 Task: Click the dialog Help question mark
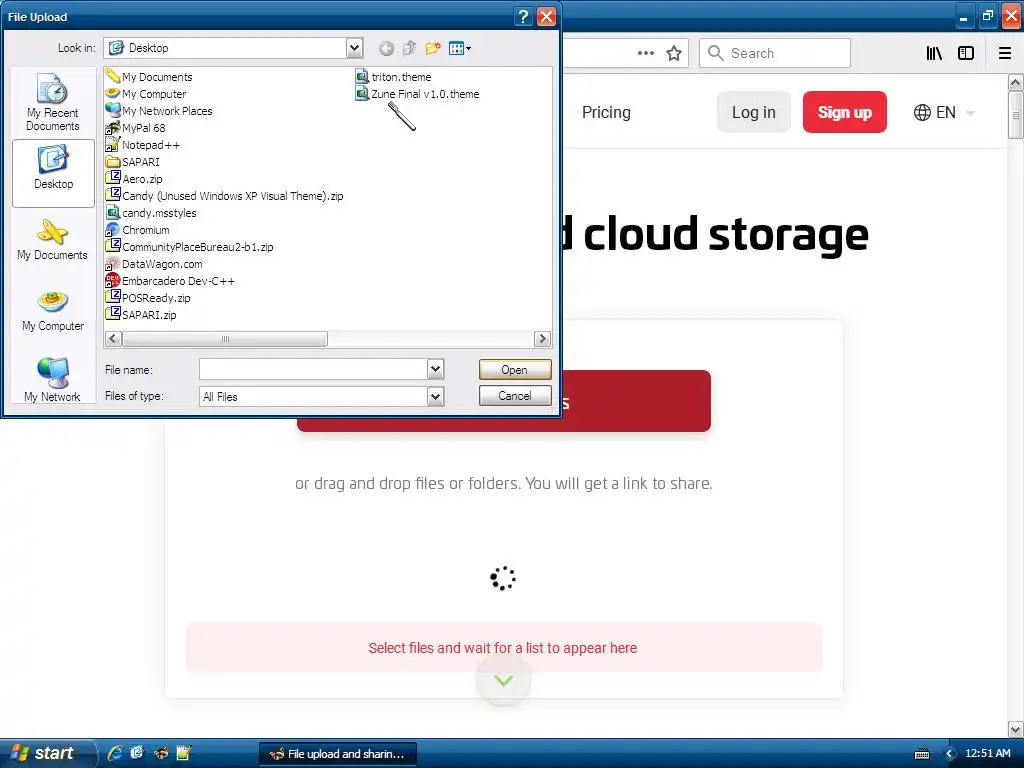point(523,16)
